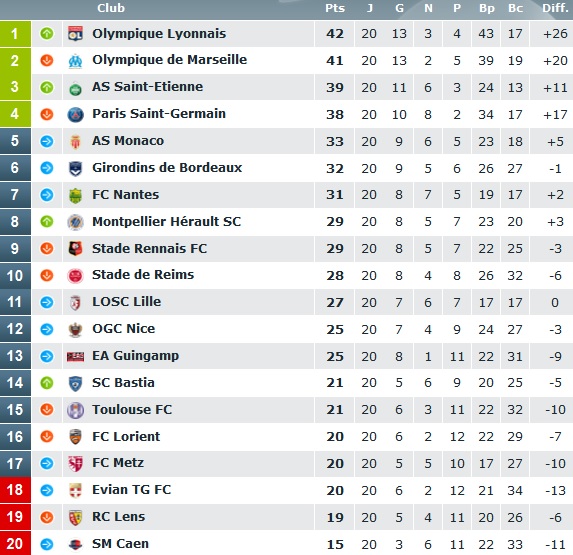The width and height of the screenshot is (573, 555).
Task: Click the FC Metz crest icon
Action: pyautogui.click(x=75, y=463)
